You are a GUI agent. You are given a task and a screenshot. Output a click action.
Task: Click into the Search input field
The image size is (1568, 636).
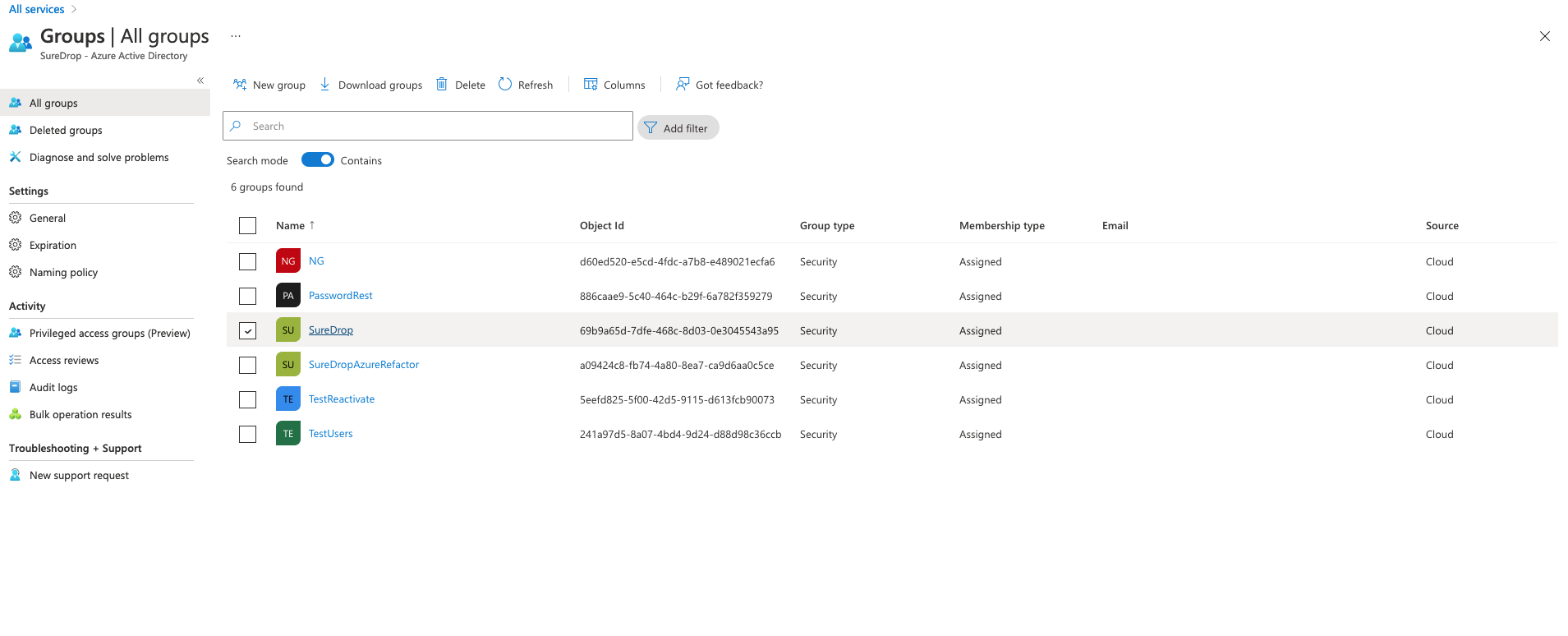pyautogui.click(x=428, y=126)
